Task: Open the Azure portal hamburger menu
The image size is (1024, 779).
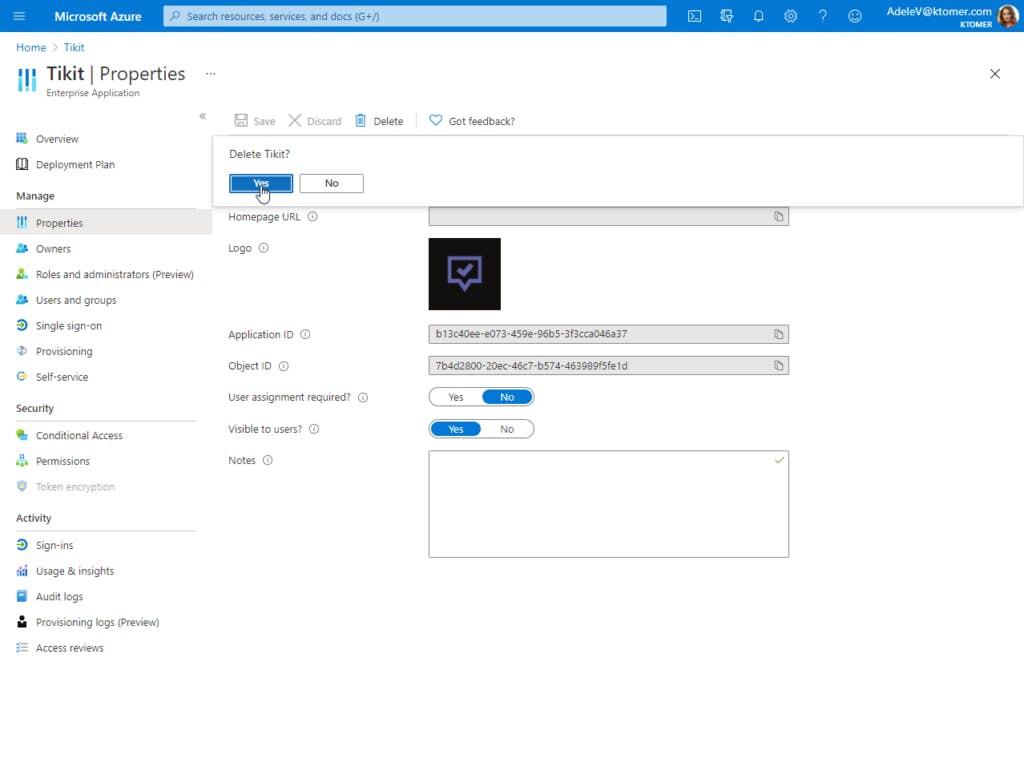Action: (19, 16)
